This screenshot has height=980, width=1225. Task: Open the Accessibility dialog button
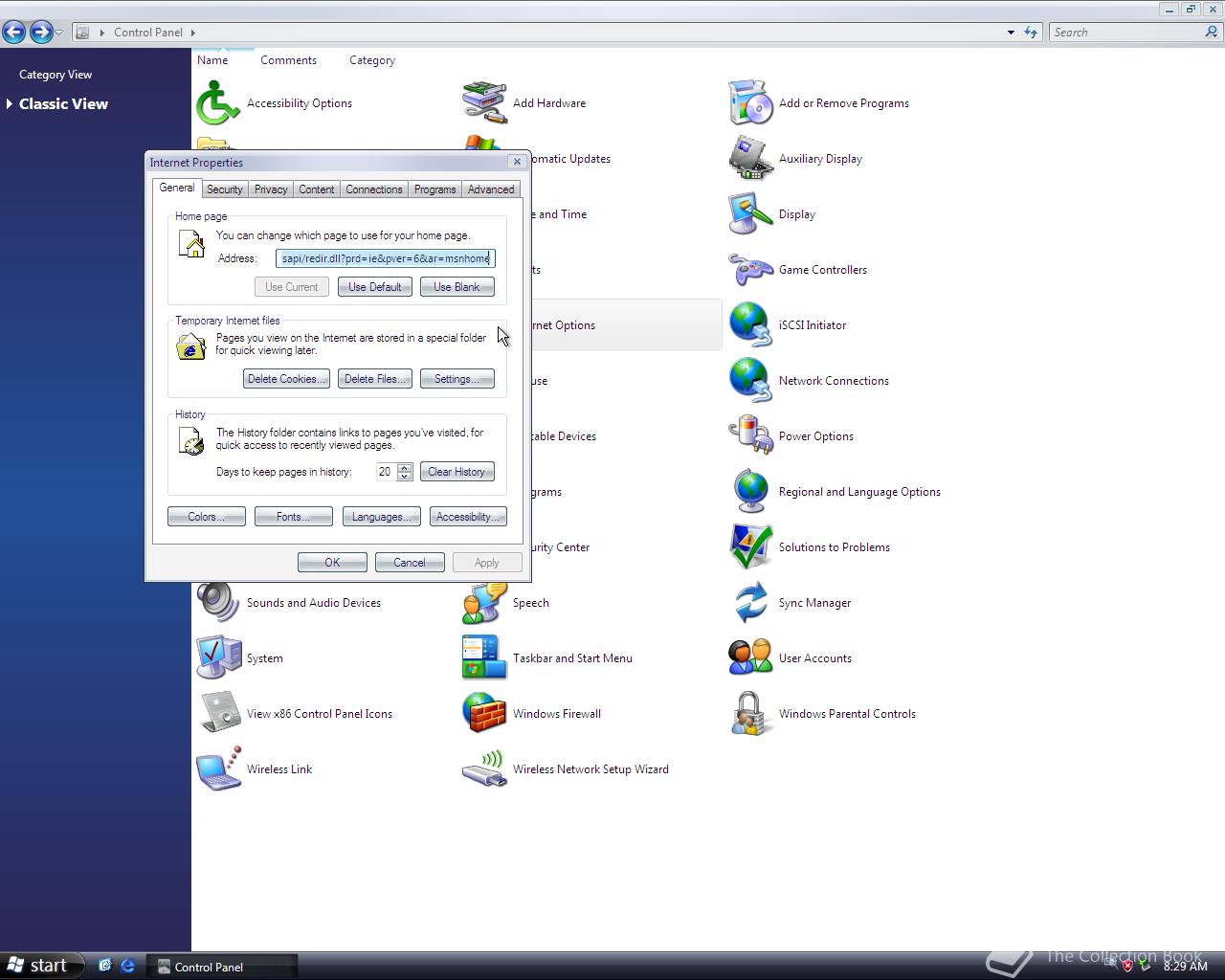point(468,517)
